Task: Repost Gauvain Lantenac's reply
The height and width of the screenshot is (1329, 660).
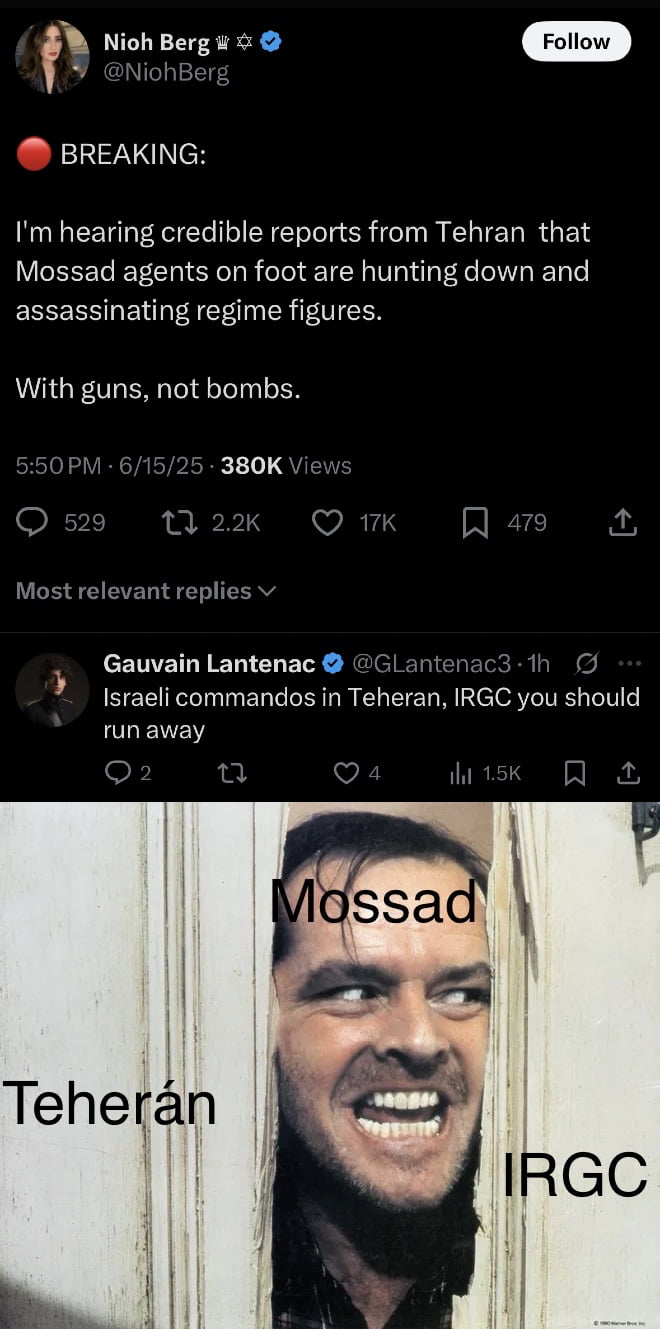Action: [232, 773]
